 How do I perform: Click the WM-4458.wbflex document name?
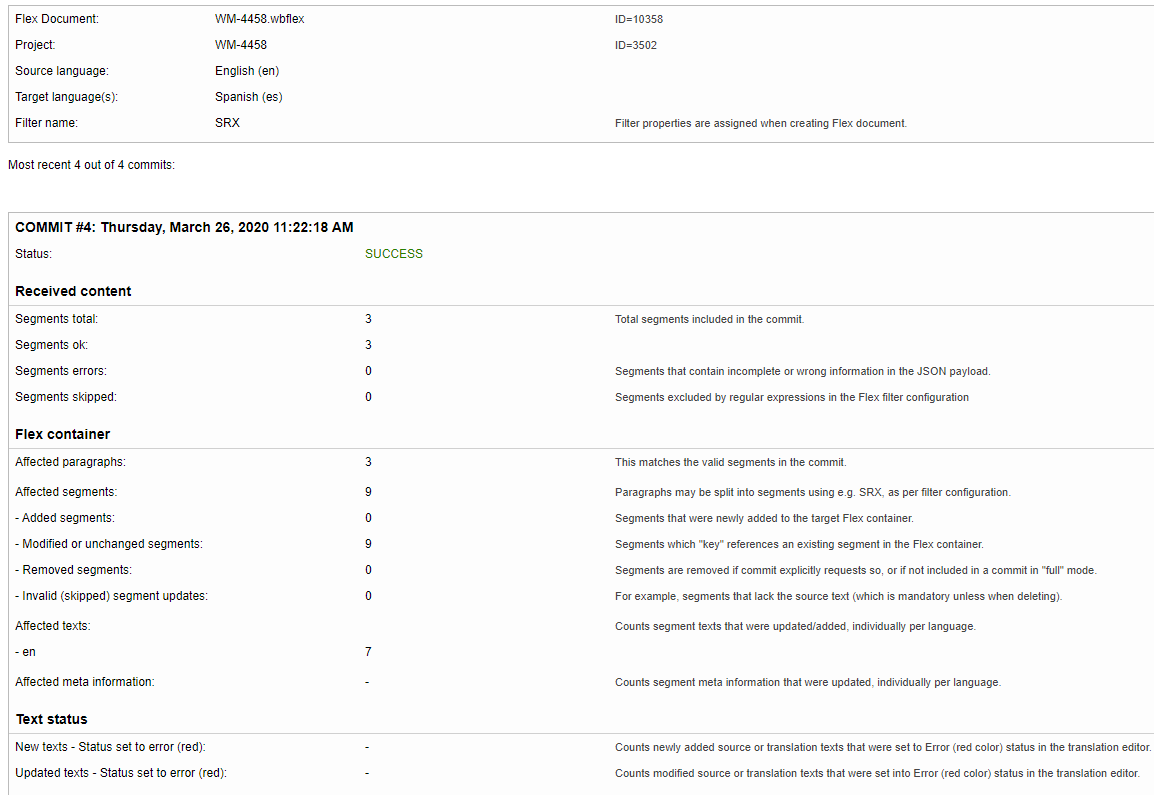click(259, 19)
